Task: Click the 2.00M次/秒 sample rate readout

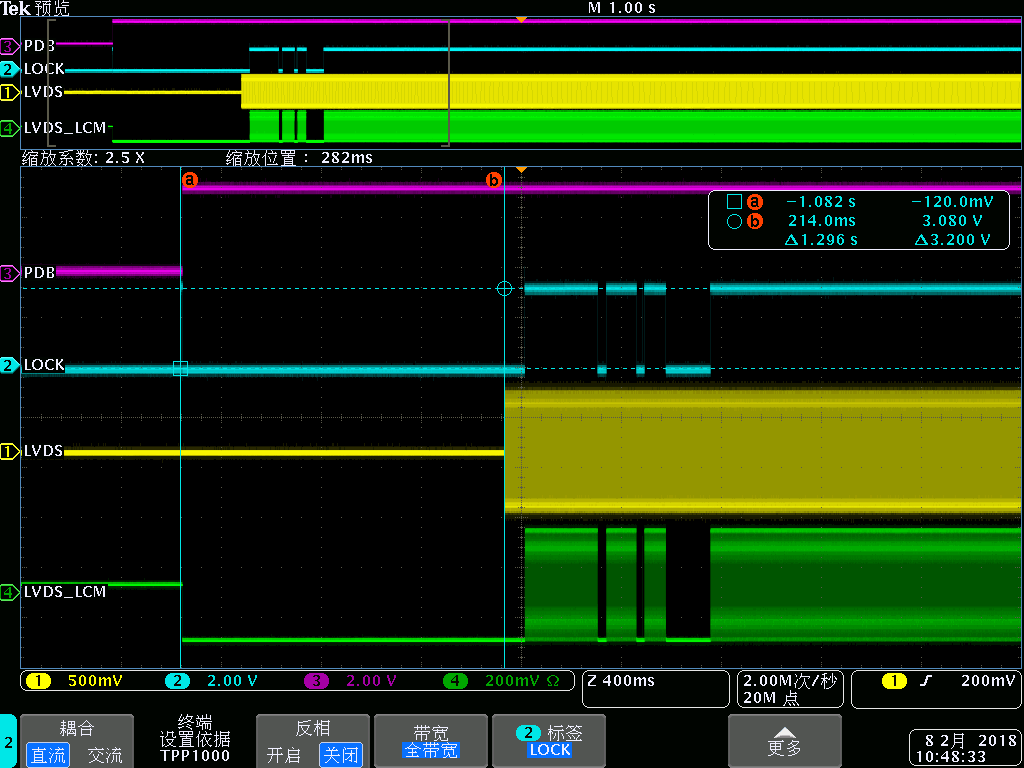Action: pos(790,681)
